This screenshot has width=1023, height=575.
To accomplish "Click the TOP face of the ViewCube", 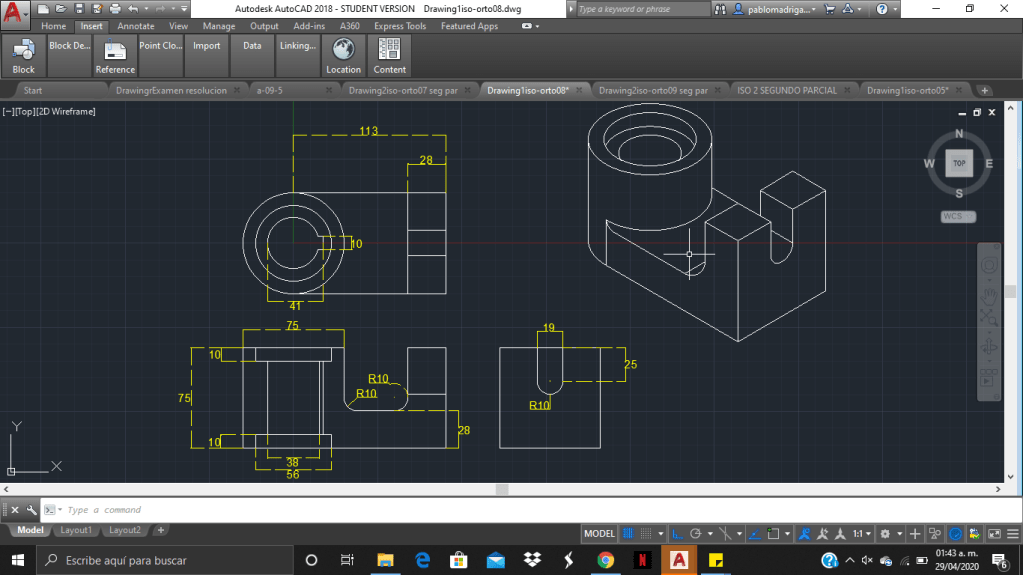I will click(x=959, y=162).
